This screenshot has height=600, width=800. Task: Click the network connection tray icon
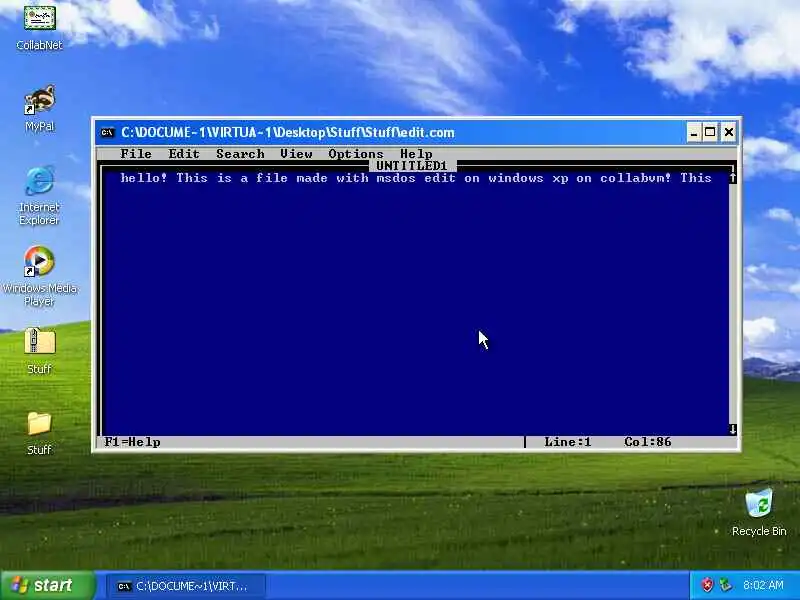point(725,585)
